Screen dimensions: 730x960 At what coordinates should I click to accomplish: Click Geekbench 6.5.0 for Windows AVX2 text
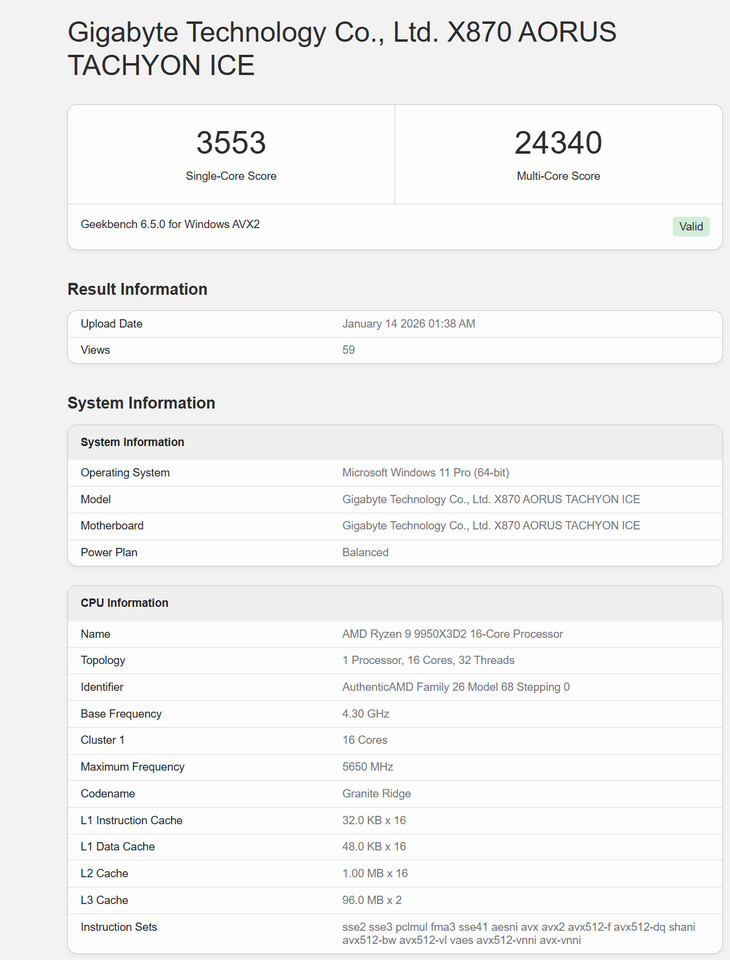[x=170, y=224]
